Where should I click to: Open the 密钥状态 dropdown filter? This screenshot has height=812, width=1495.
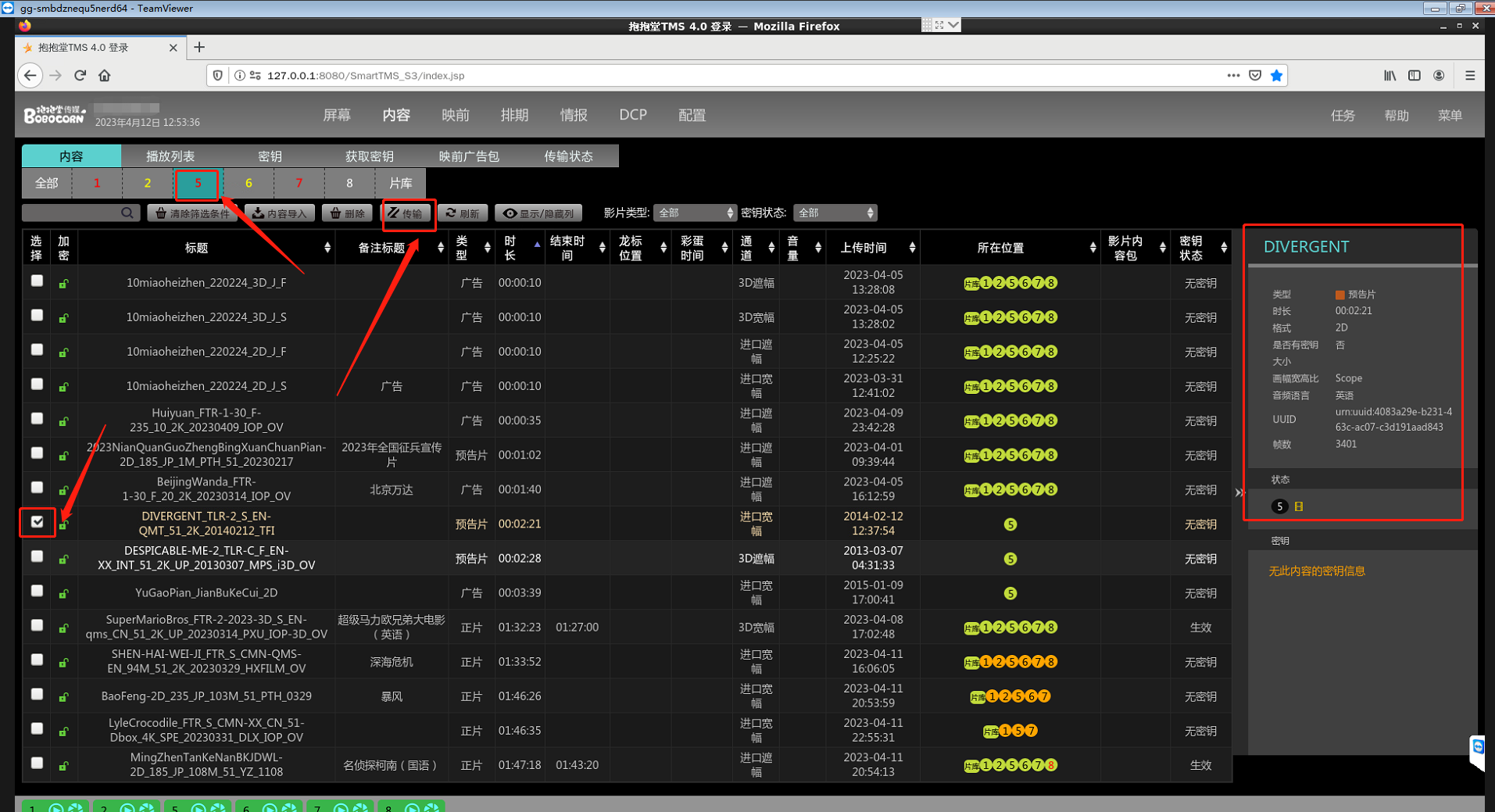pyautogui.click(x=835, y=213)
